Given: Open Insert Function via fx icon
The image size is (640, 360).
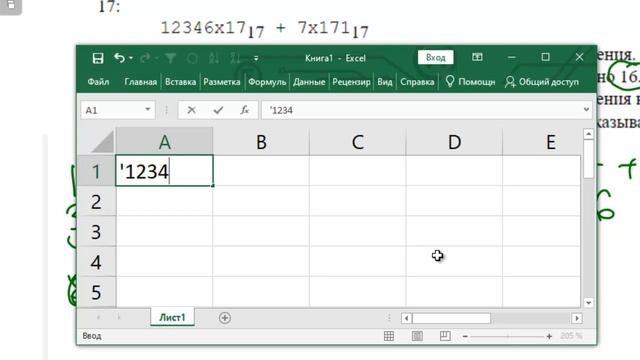Looking at the screenshot, I should 244,110.
